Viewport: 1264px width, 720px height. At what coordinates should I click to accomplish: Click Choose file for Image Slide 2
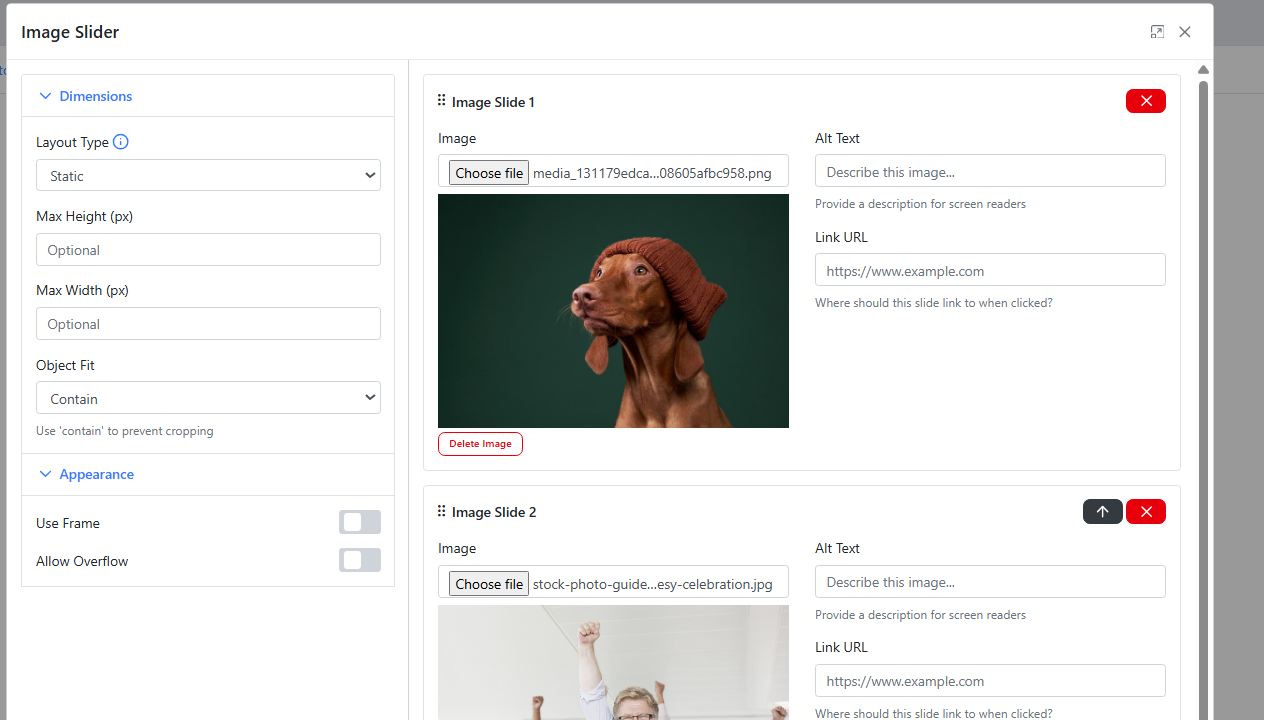[489, 584]
